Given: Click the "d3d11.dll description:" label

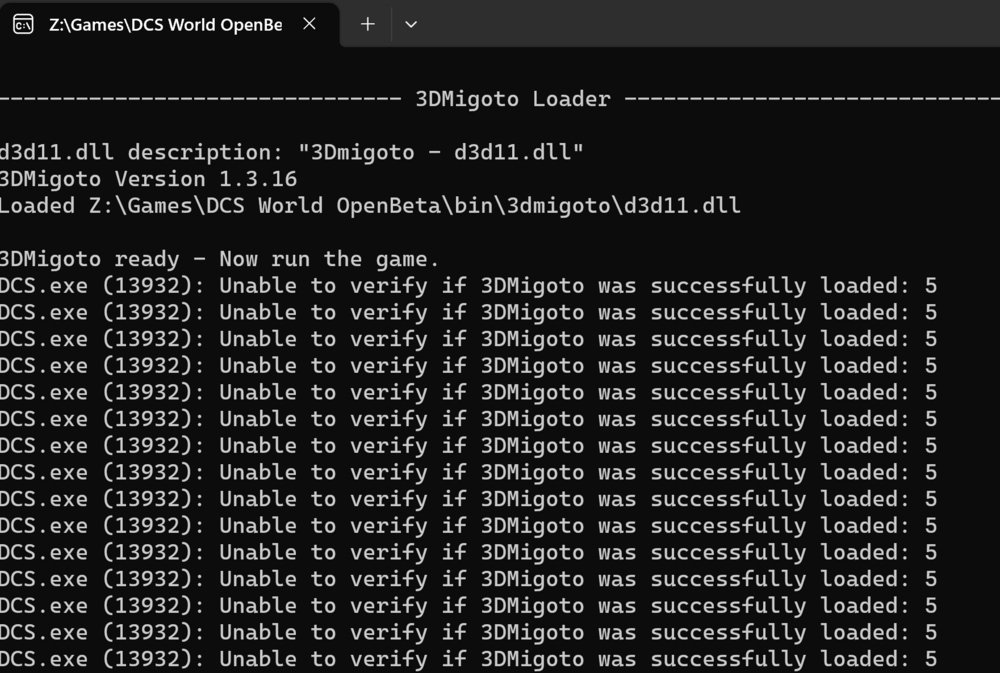Looking at the screenshot, I should pyautogui.click(x=142, y=153).
